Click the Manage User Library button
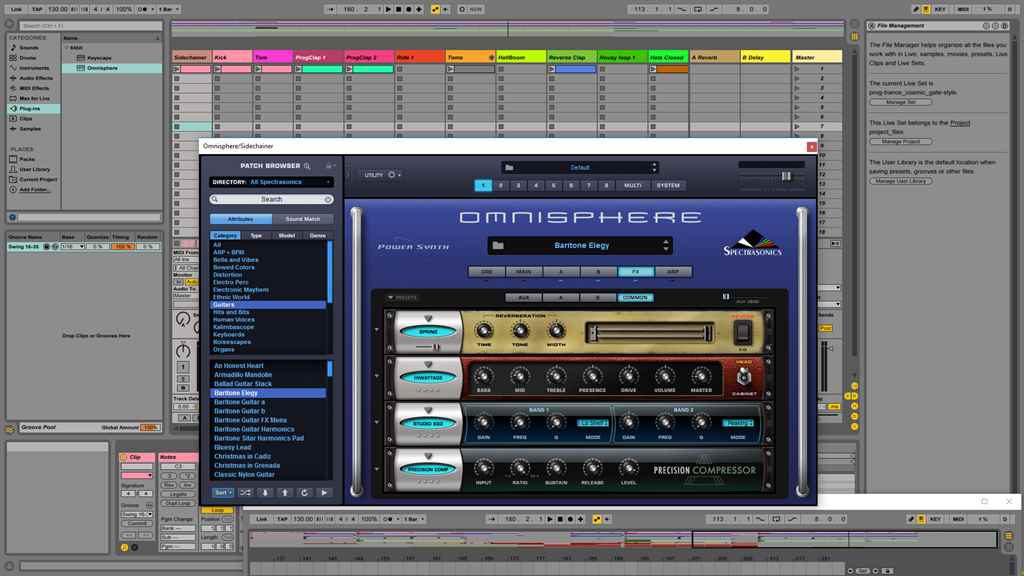 901,181
